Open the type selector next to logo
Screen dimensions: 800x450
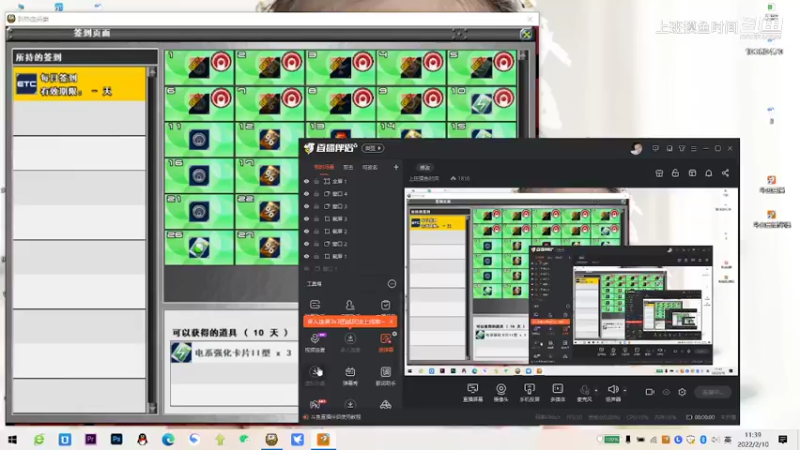[x=373, y=148]
